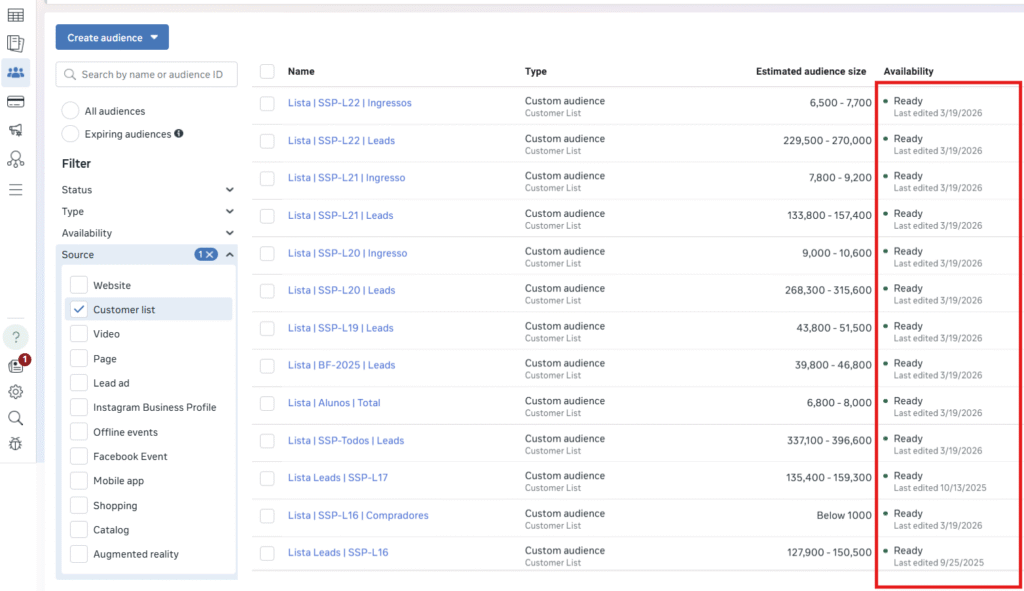1024x591 pixels.
Task: Open Ads Manager from the left sidebar
Action: pos(15,15)
